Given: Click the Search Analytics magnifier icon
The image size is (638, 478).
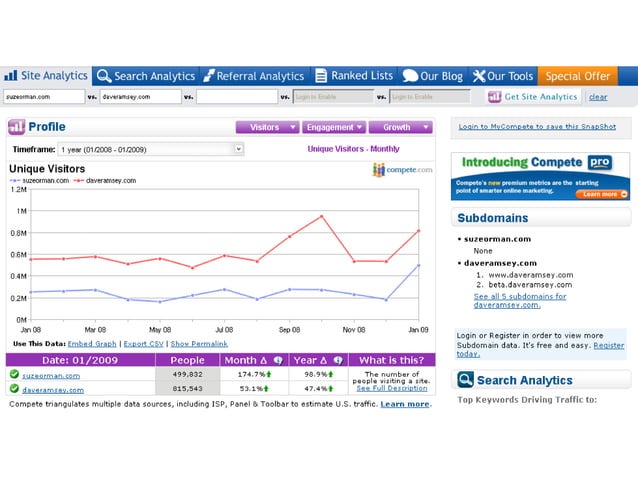Looking at the screenshot, I should click(x=104, y=76).
